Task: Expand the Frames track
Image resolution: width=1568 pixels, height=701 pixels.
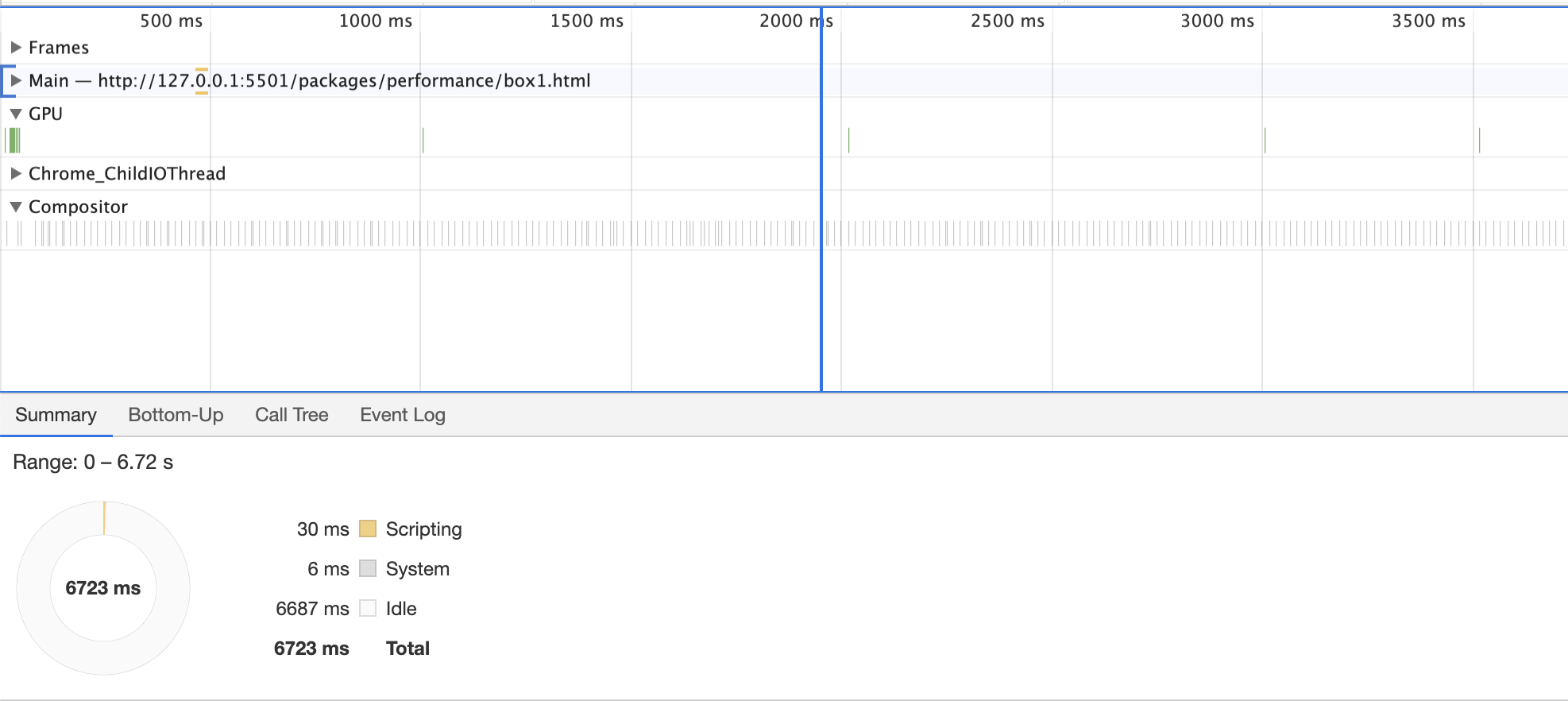Action: (15, 48)
